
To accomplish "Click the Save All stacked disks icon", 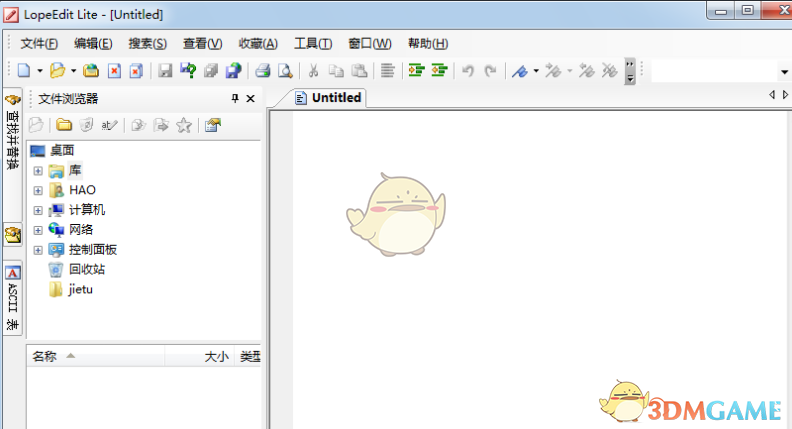I will click(x=211, y=70).
